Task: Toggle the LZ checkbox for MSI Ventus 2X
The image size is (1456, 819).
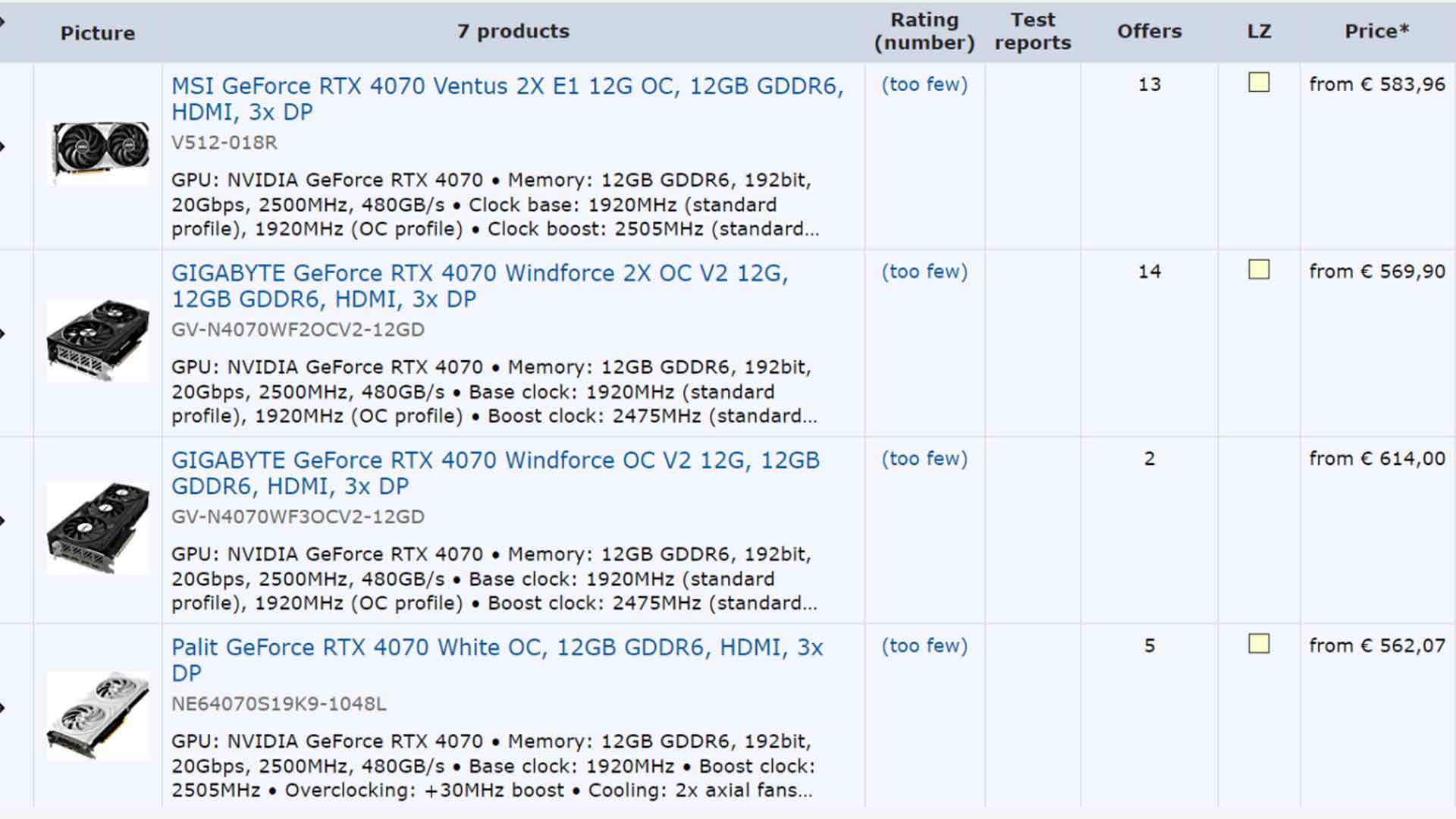Action: (x=1259, y=82)
